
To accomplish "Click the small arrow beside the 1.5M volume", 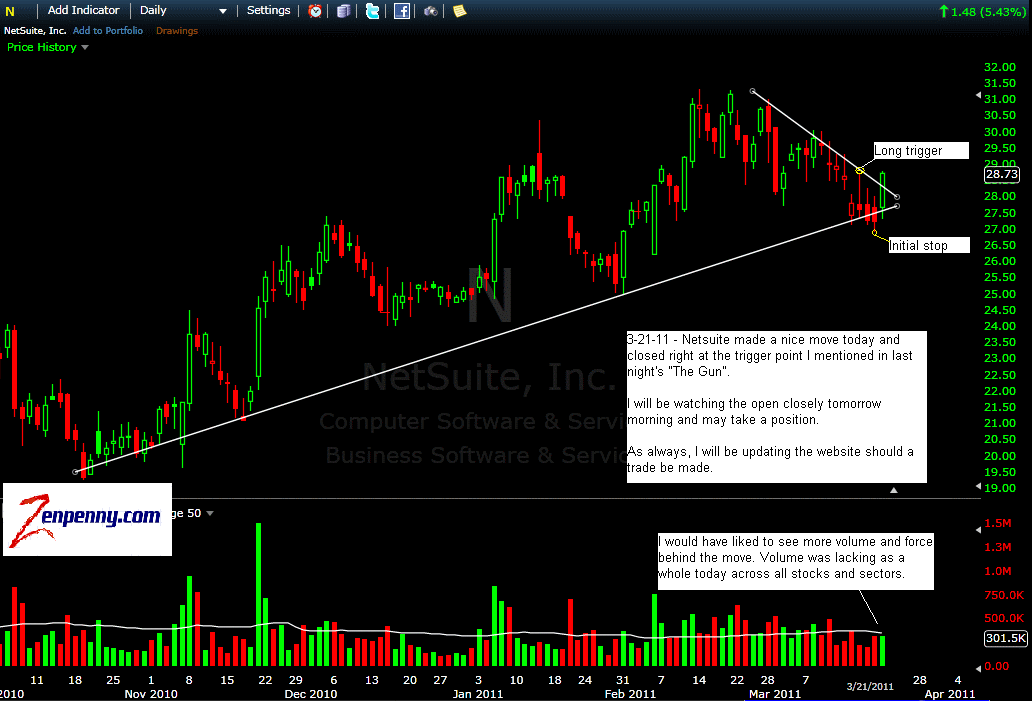I will [x=978, y=529].
